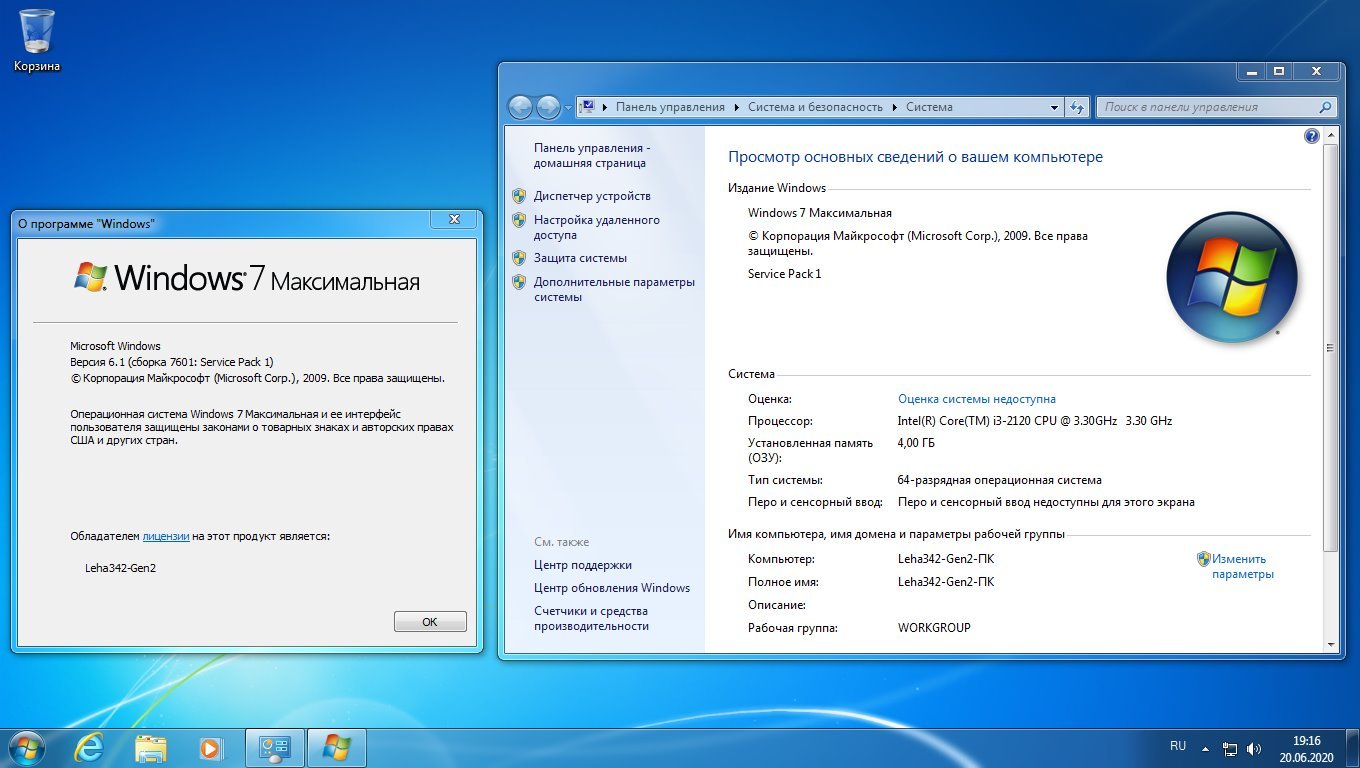This screenshot has height=768, width=1360.
Task: Click Система и безопасность breadcrumb segment
Action: [815, 107]
